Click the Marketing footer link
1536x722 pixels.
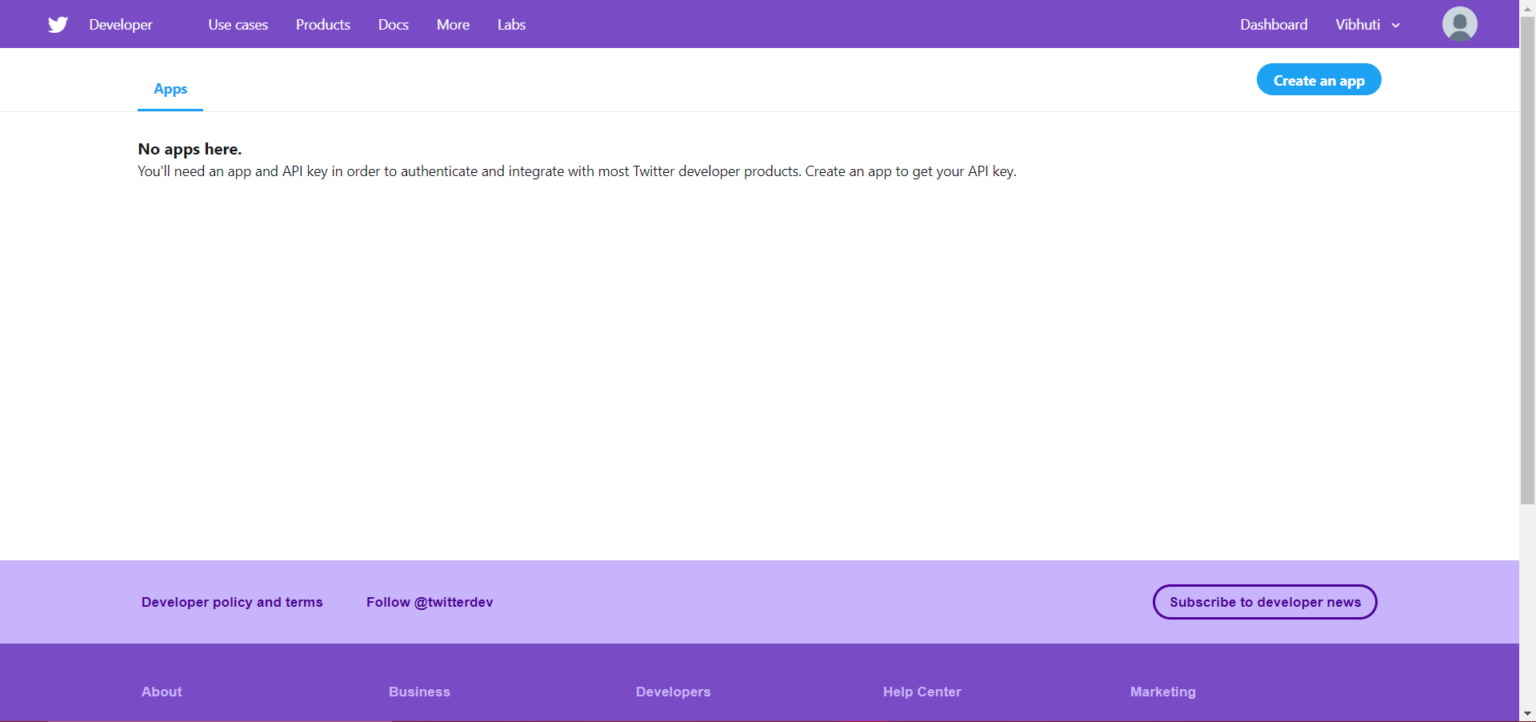pyautogui.click(x=1162, y=691)
